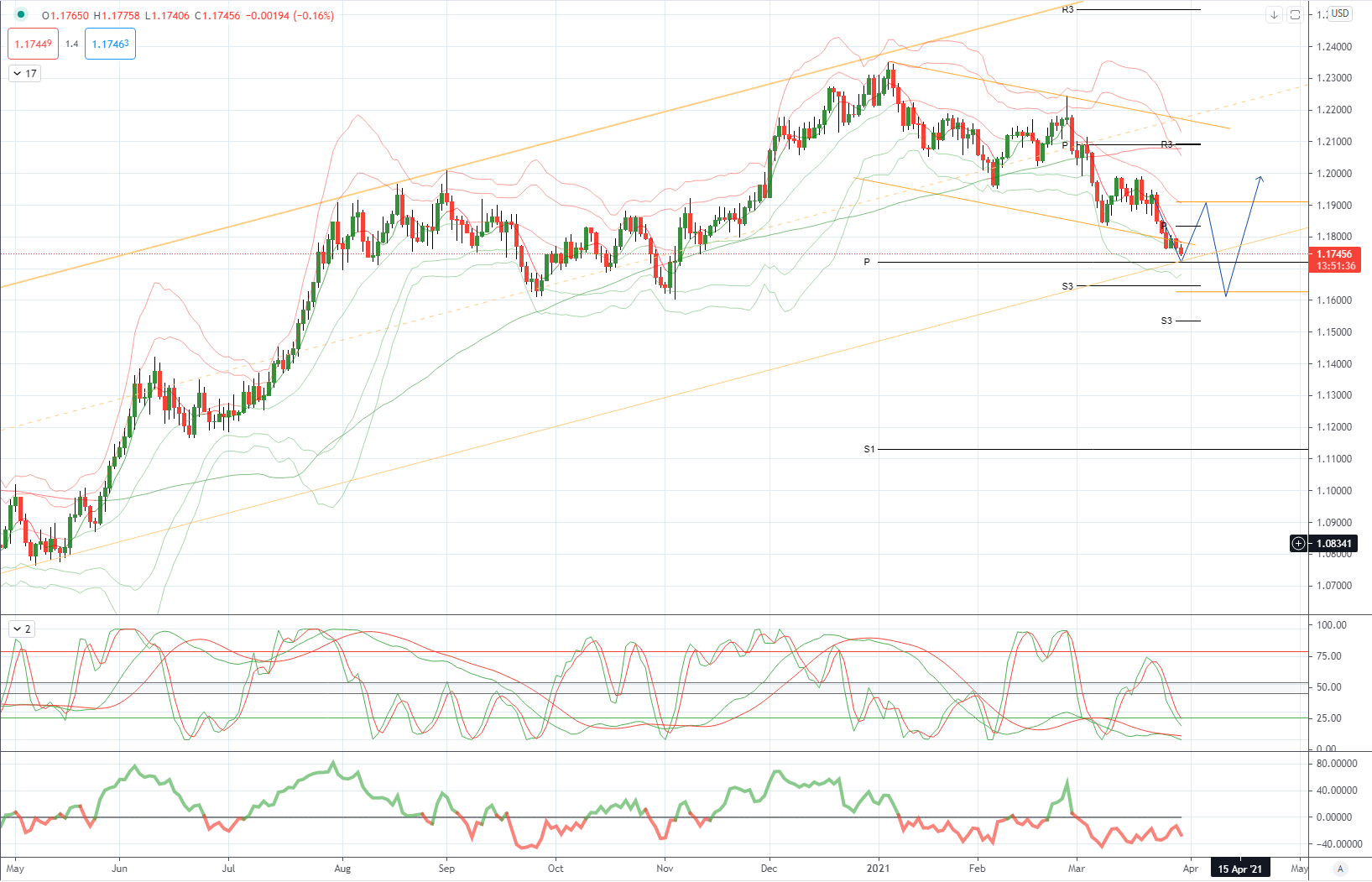Click the current price label 1.17456
Viewport: 1372px width, 882px height.
[x=1334, y=254]
